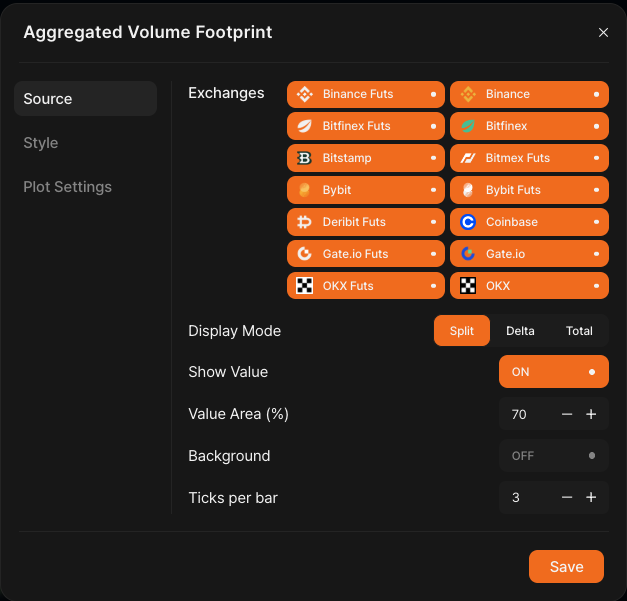Click the green Bitfinex leaf logo

pyautogui.click(x=468, y=126)
